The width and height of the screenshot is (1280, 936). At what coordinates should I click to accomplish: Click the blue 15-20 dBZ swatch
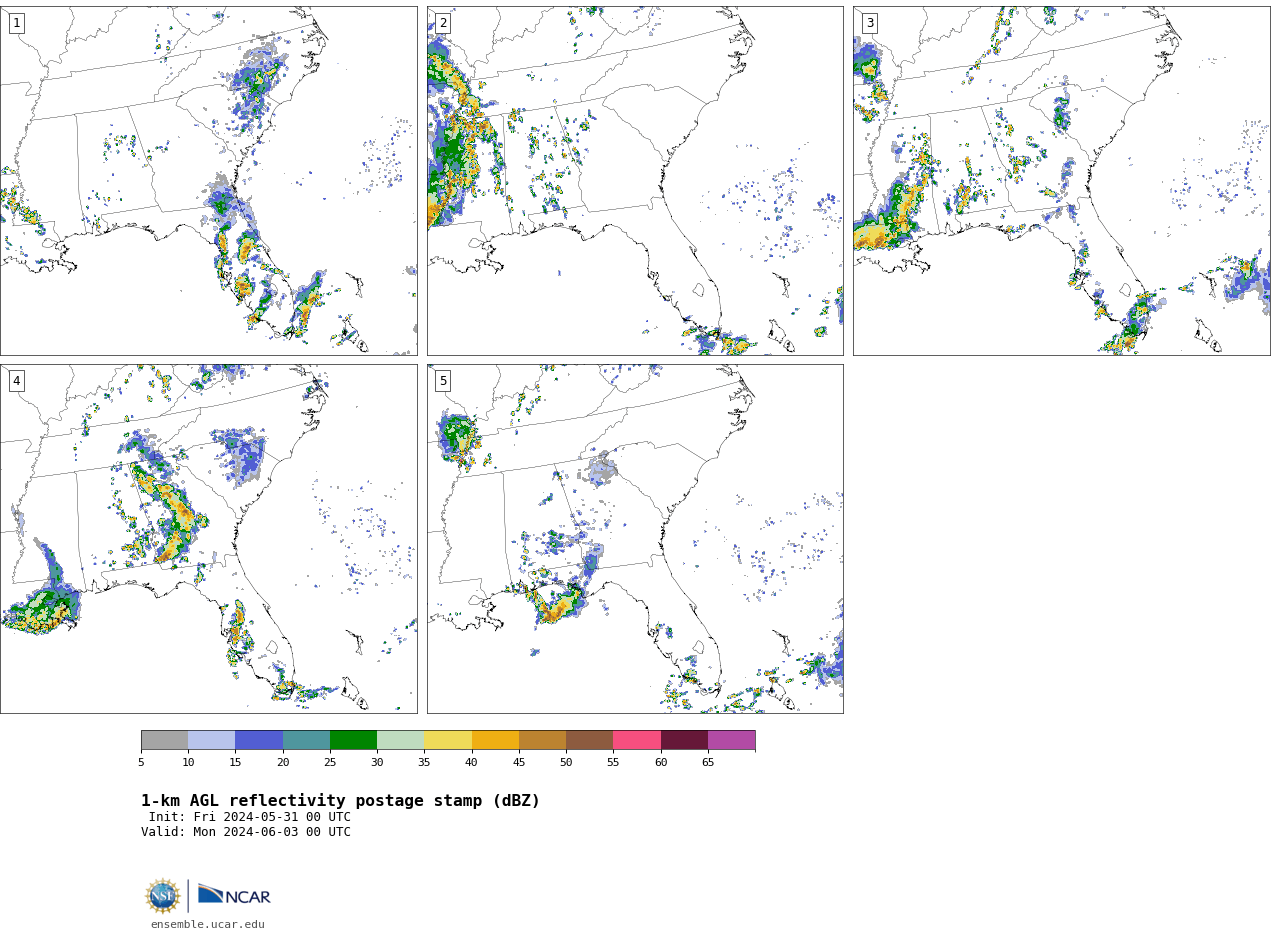coord(259,740)
